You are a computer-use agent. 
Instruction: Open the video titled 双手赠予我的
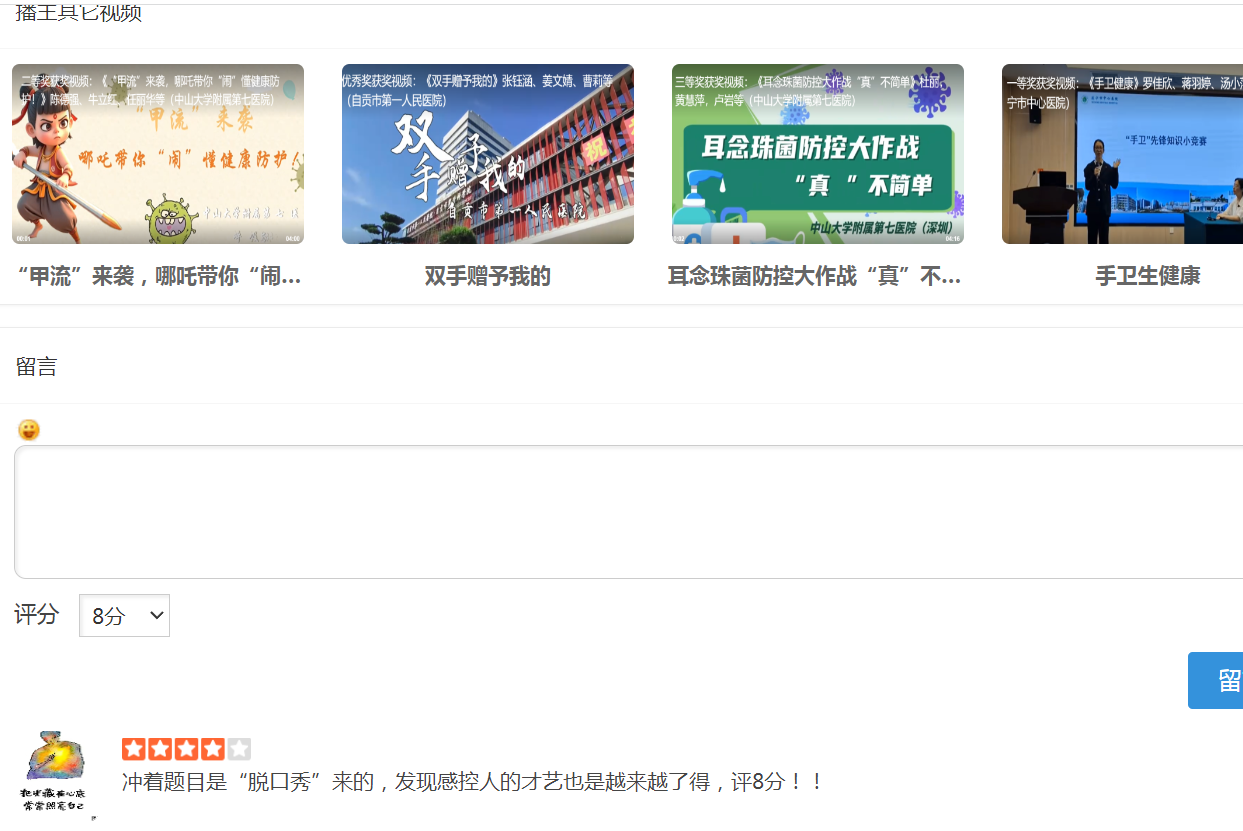(487, 276)
